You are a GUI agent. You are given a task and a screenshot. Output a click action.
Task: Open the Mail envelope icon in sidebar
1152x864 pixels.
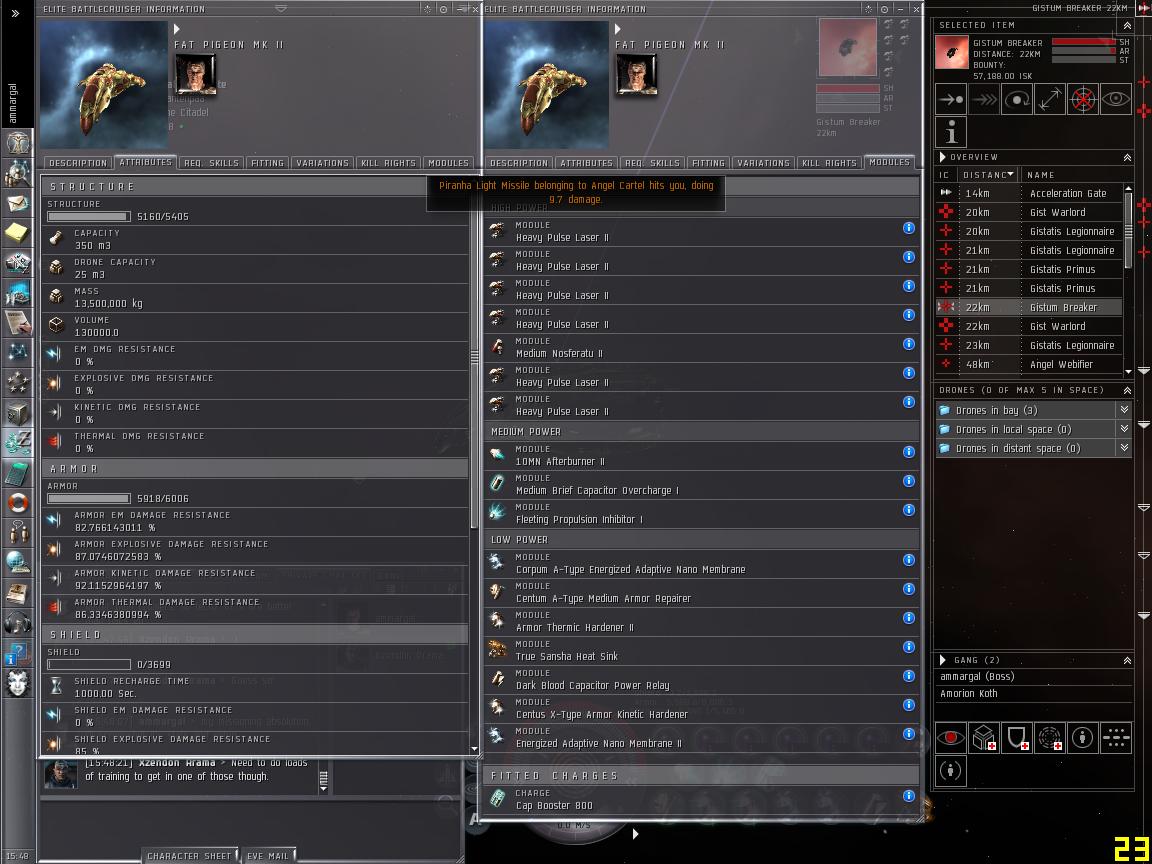click(17, 203)
